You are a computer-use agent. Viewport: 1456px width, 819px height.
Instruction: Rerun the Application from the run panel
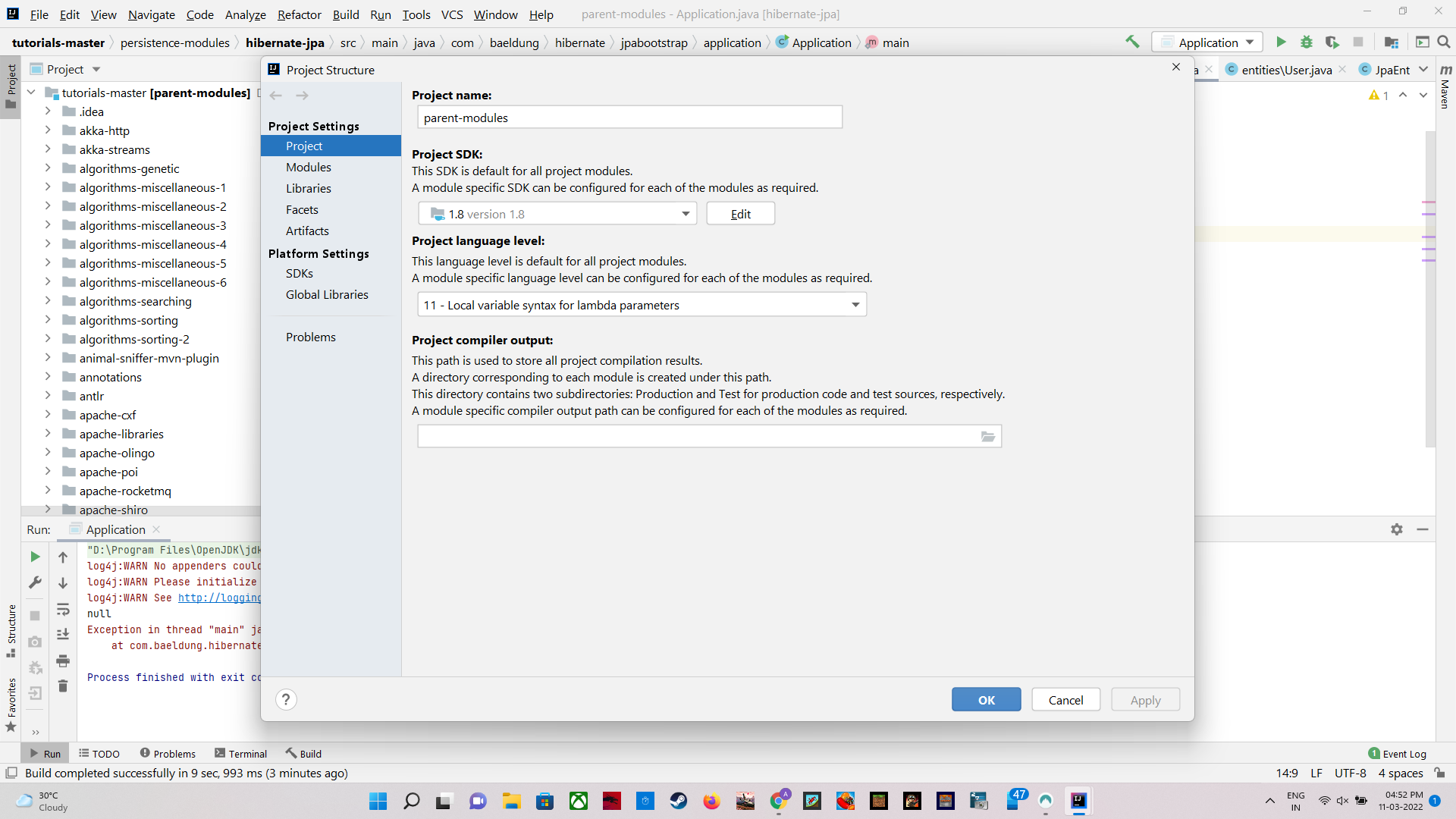click(34, 556)
